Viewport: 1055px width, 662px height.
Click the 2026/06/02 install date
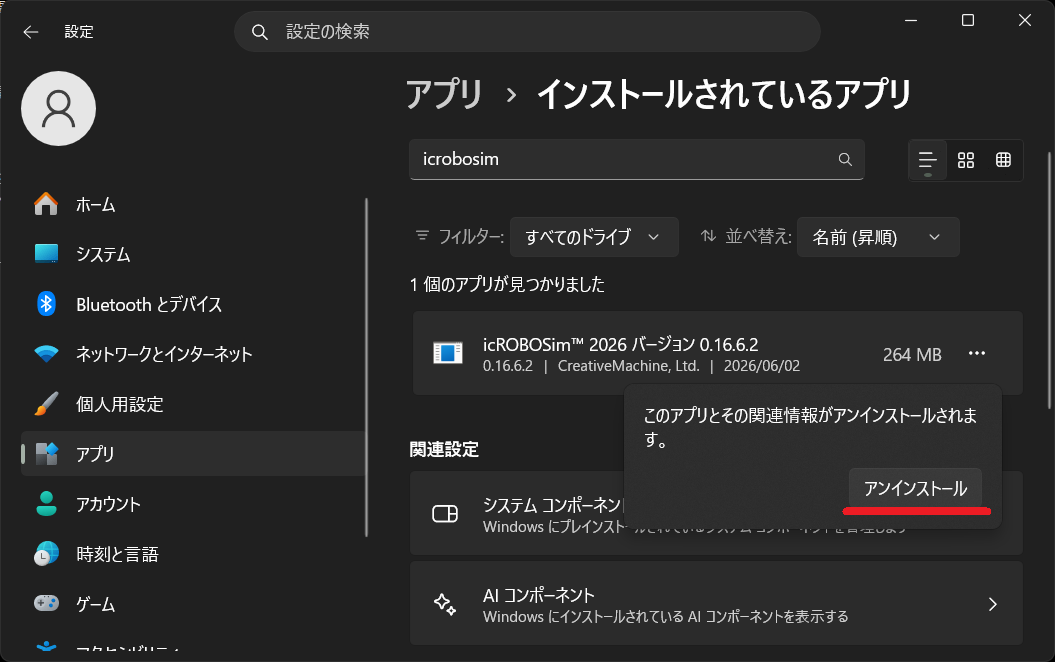(x=762, y=366)
